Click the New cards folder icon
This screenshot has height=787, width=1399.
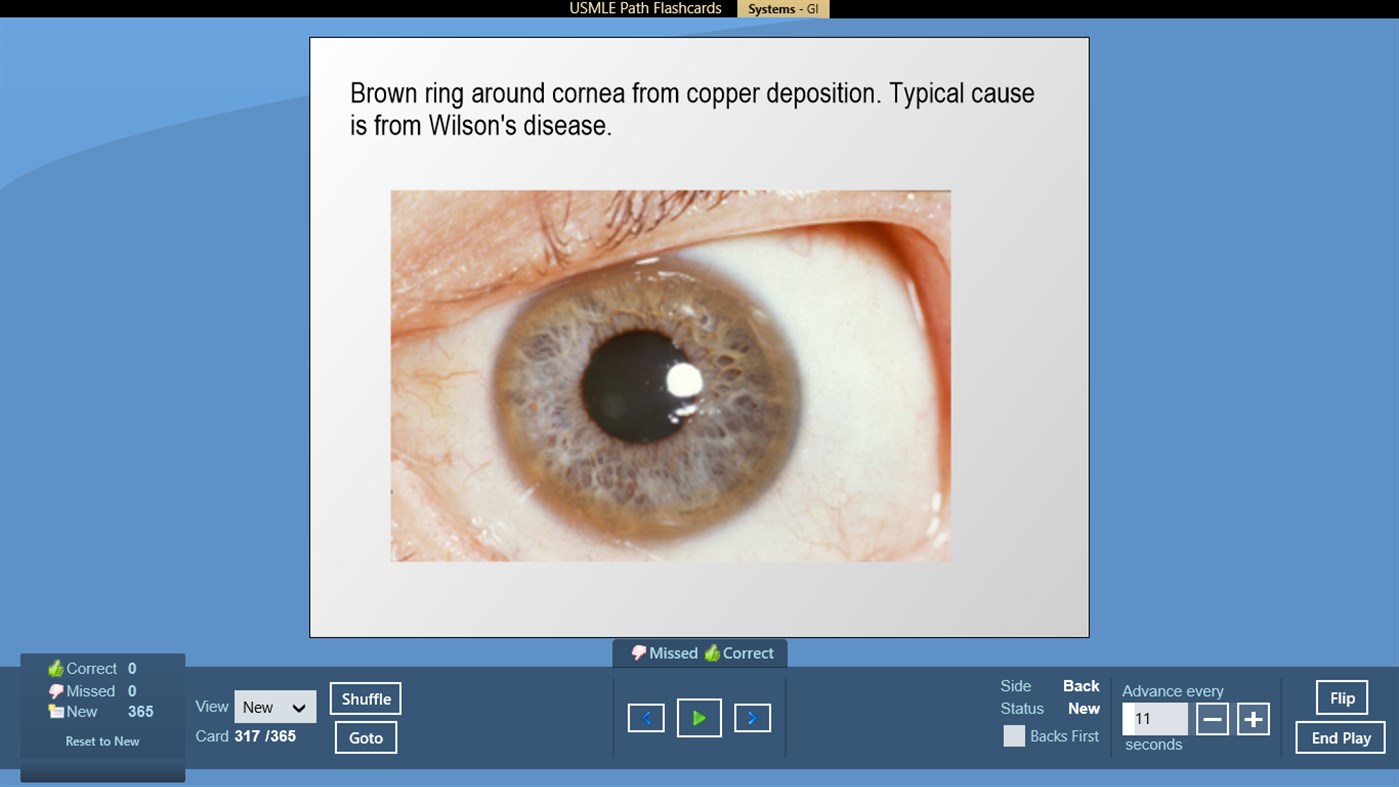pos(56,712)
